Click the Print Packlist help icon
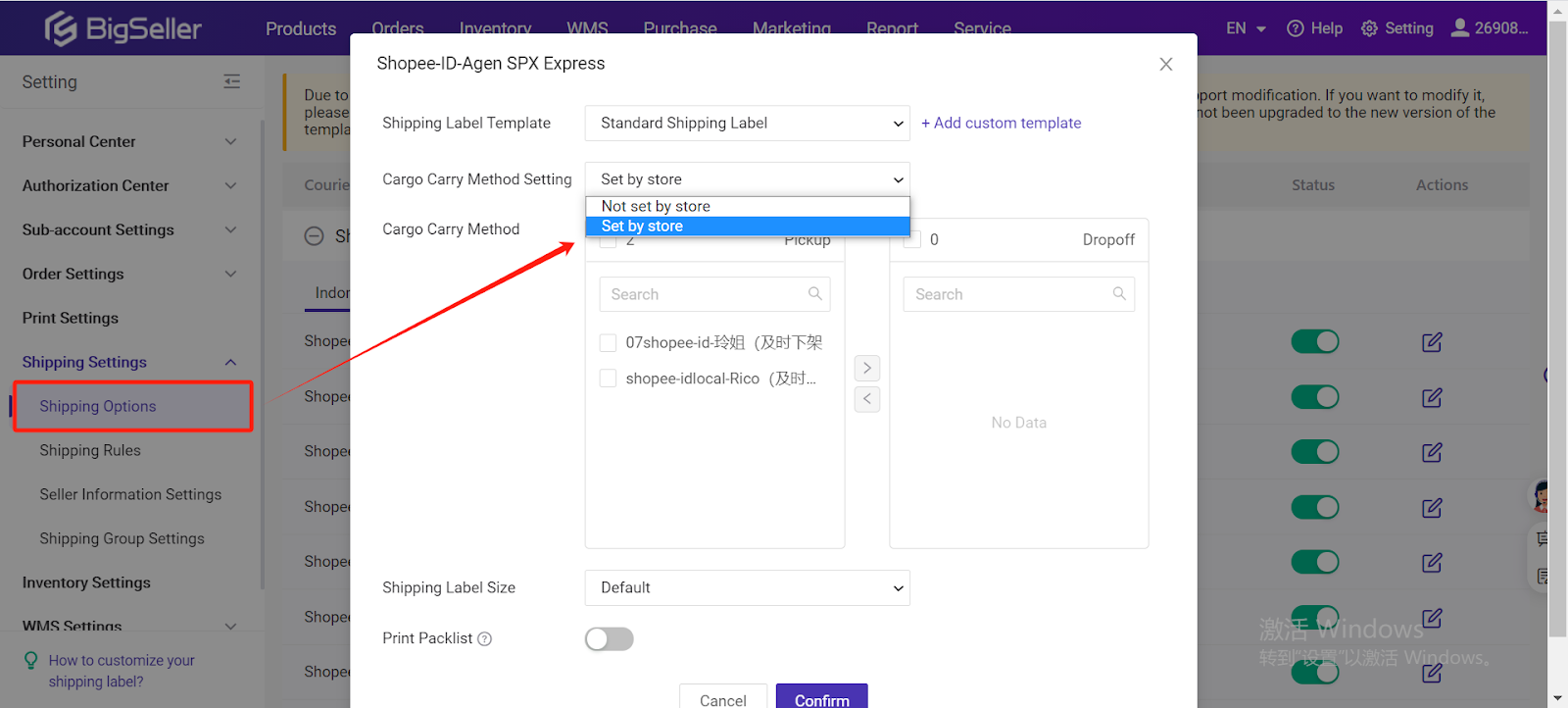 tap(484, 638)
